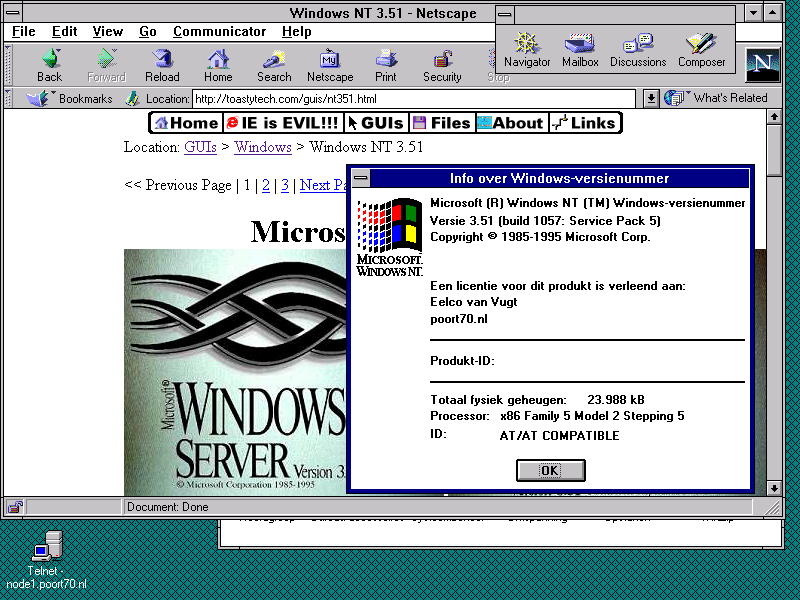This screenshot has width=800, height=600.
Task: Expand the location URL history dropdown
Action: click(x=650, y=99)
